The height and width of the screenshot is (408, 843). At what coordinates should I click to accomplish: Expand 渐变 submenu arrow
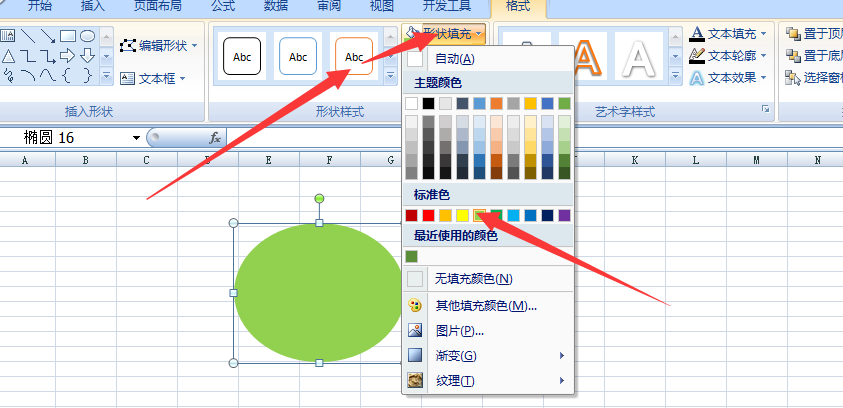point(562,355)
